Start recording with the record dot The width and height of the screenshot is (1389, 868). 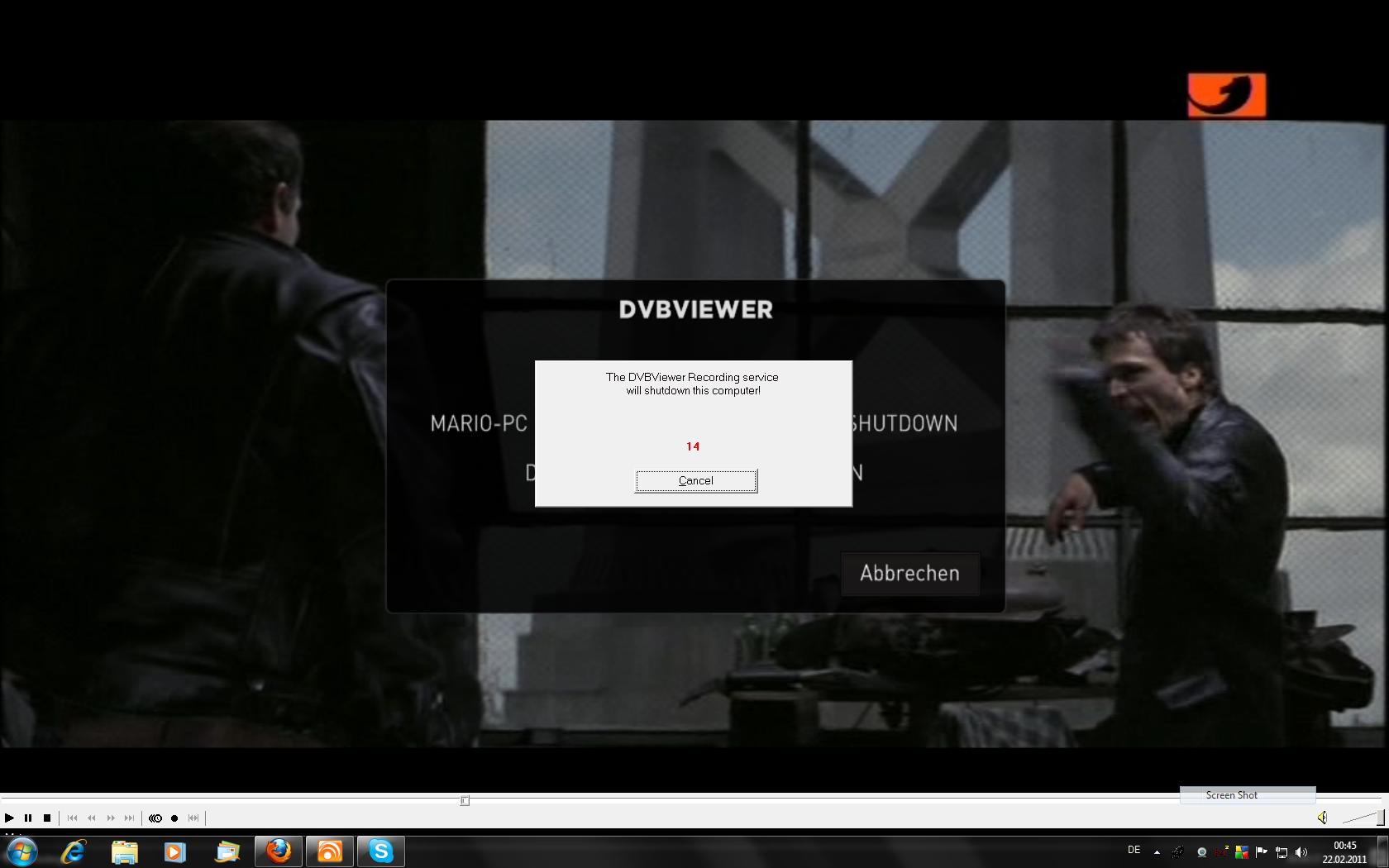174,818
